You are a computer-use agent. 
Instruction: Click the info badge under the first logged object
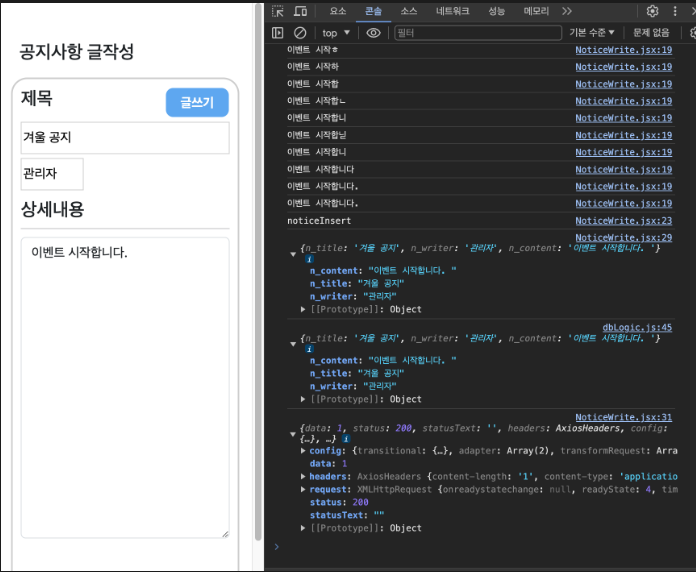tap(309, 259)
